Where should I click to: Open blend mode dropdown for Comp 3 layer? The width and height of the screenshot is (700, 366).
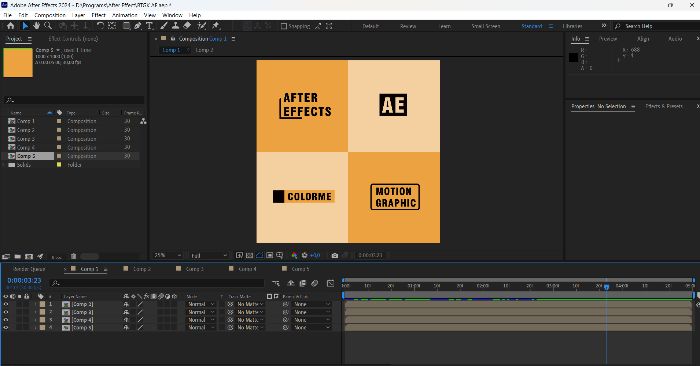coord(201,312)
